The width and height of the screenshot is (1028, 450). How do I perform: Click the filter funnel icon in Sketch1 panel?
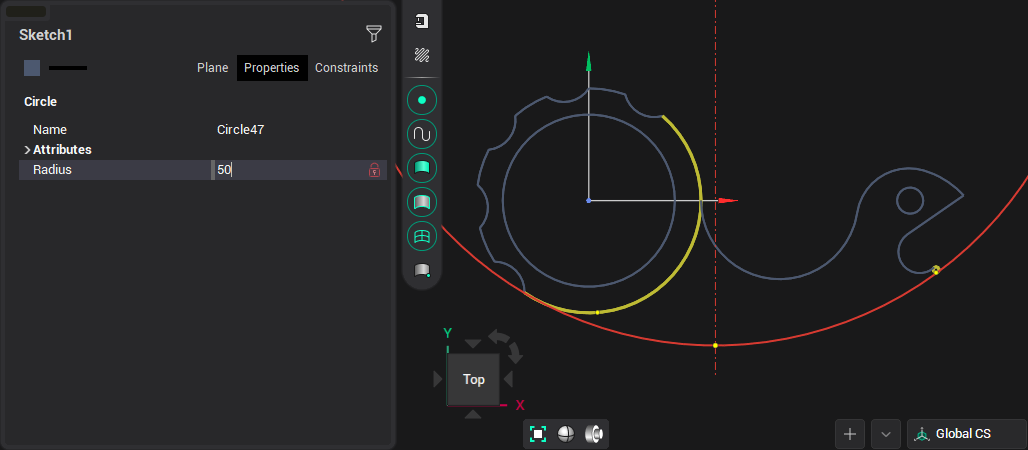(x=374, y=34)
